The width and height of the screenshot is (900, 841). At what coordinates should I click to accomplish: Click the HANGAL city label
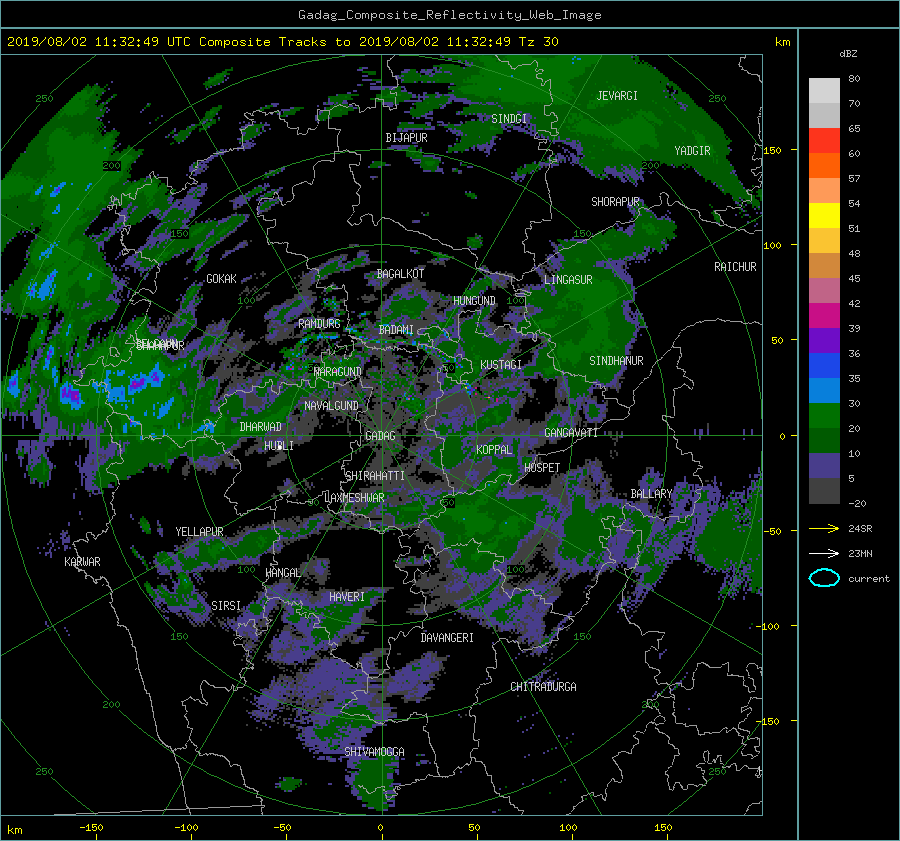(283, 573)
